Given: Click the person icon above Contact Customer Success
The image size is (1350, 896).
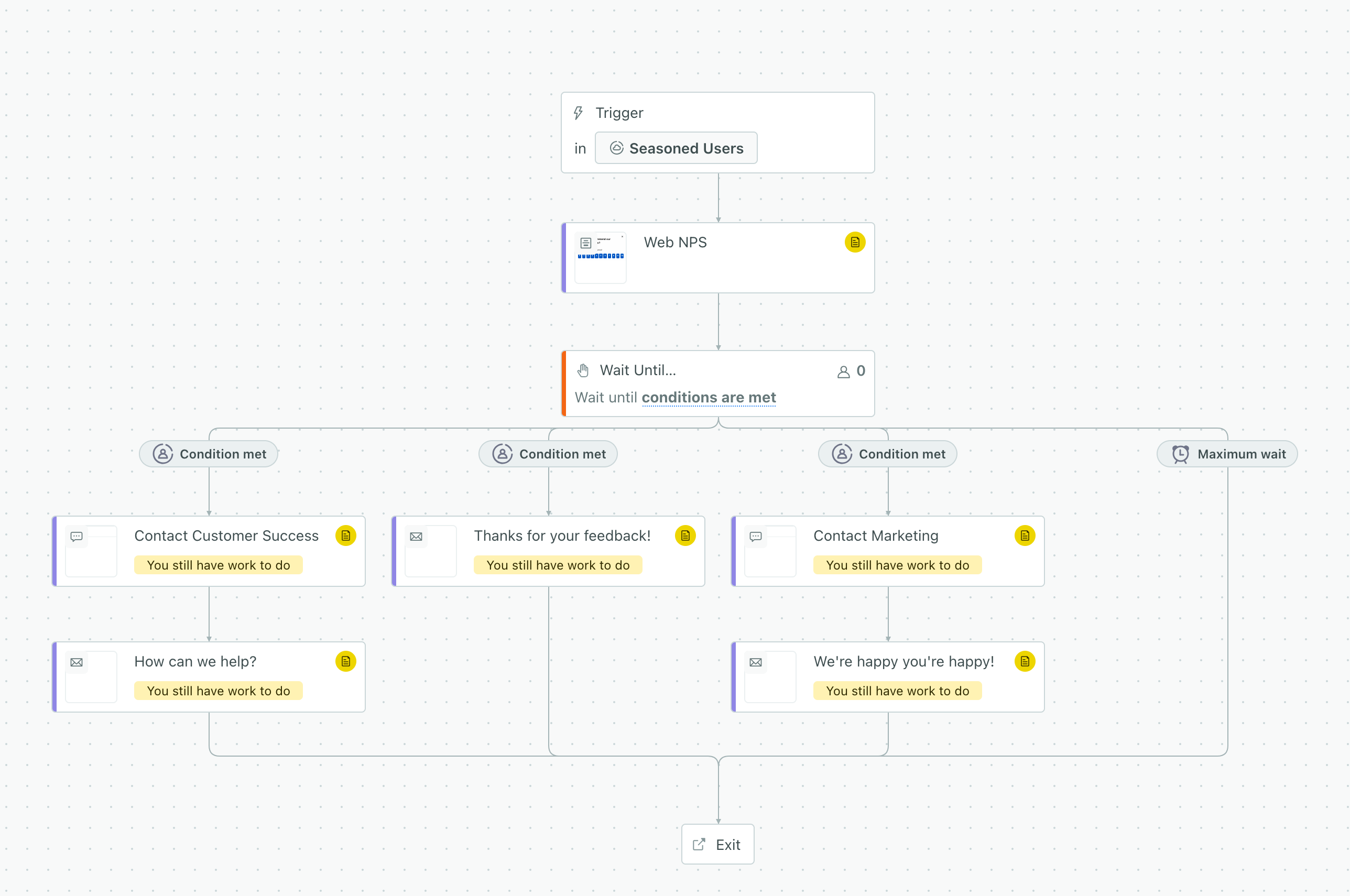Looking at the screenshot, I should 163,454.
